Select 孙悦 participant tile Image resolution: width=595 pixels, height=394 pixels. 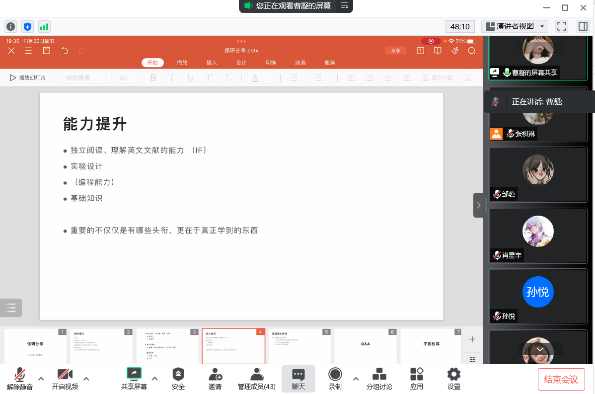coord(538,296)
